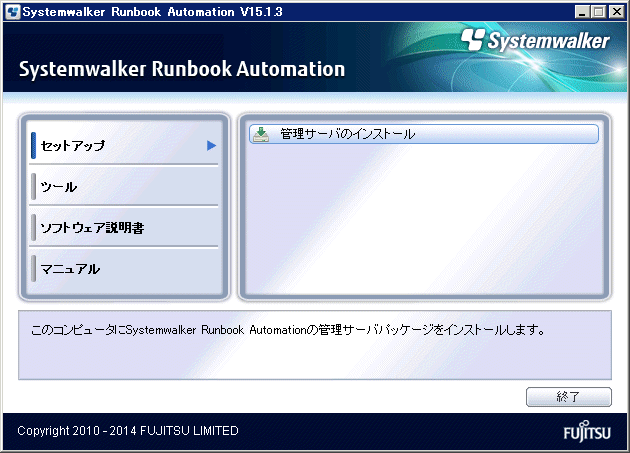This screenshot has width=630, height=453.
Task: Close the Systemwalker installer window
Action: 617,12
